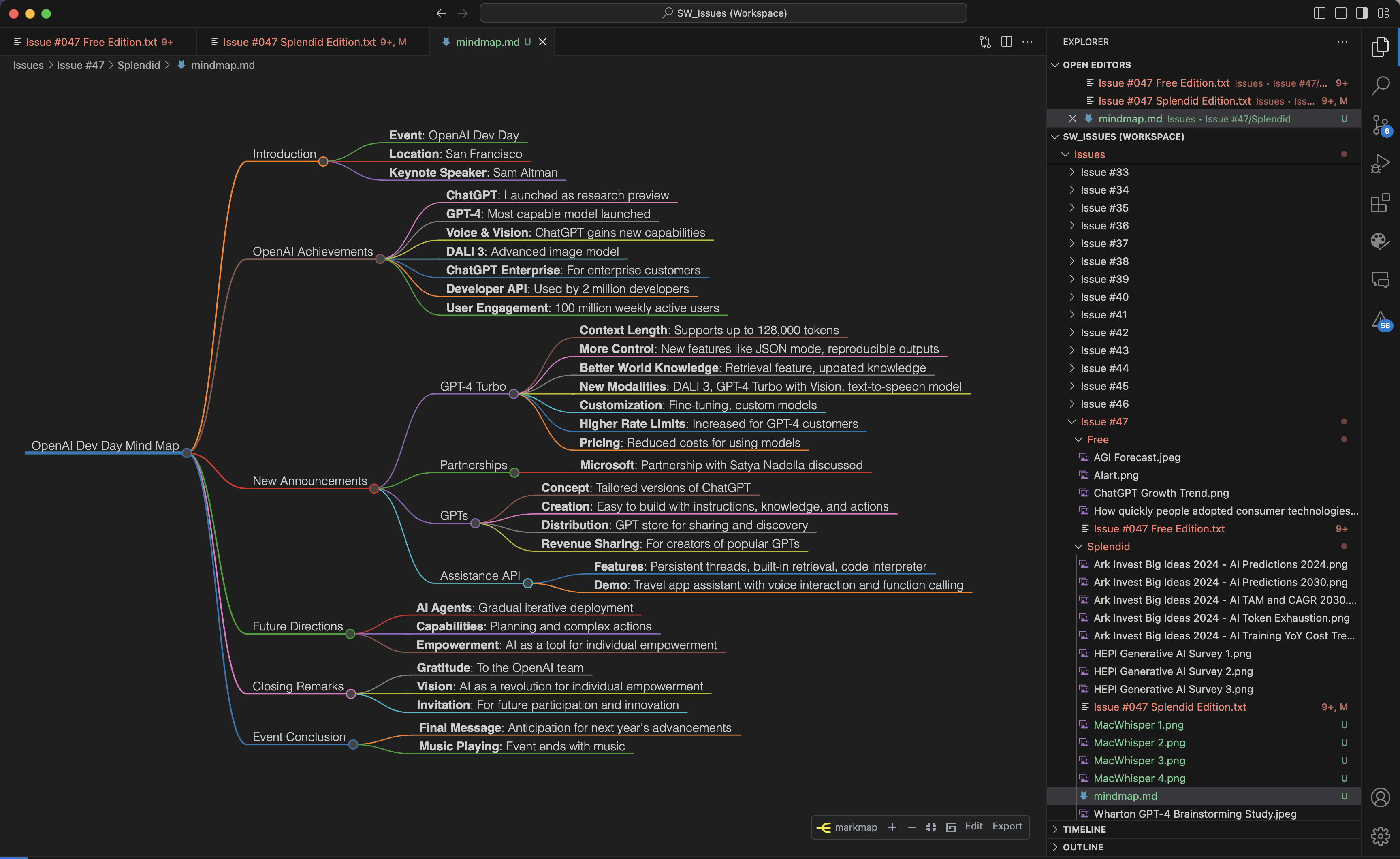Open the Extensions view
This screenshot has width=1400, height=859.
click(x=1380, y=202)
